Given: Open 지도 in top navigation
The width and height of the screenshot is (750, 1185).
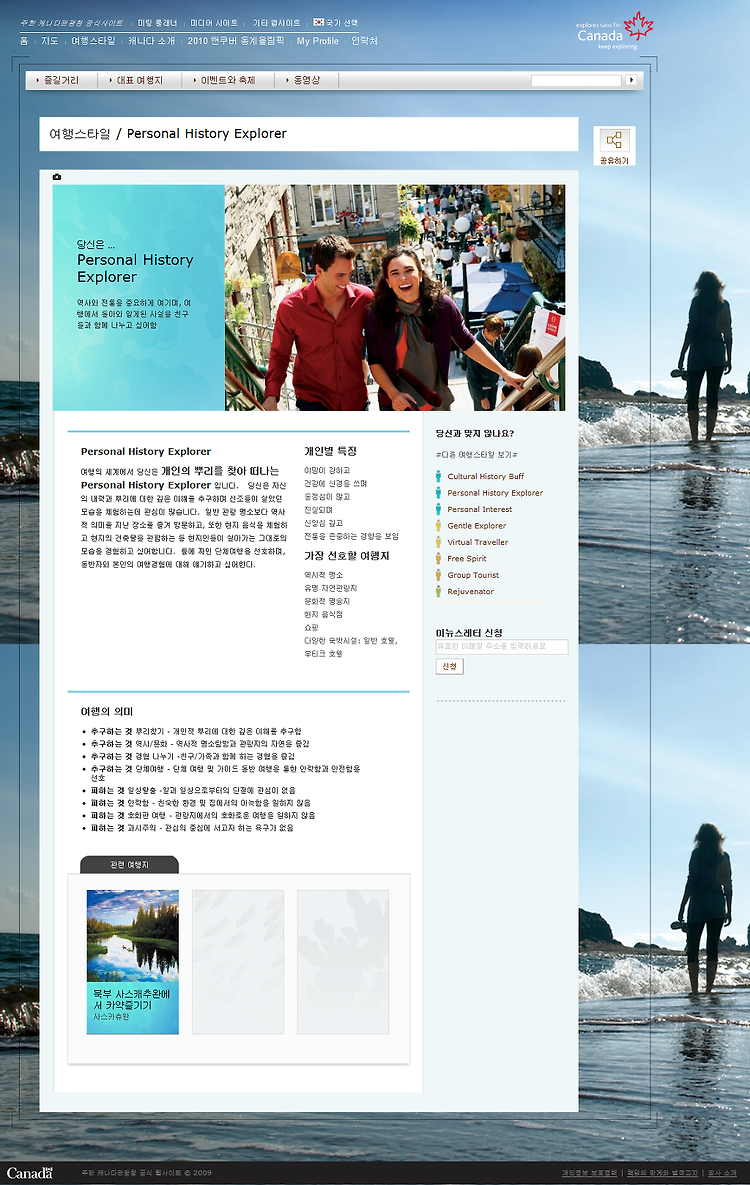Looking at the screenshot, I should coord(50,41).
